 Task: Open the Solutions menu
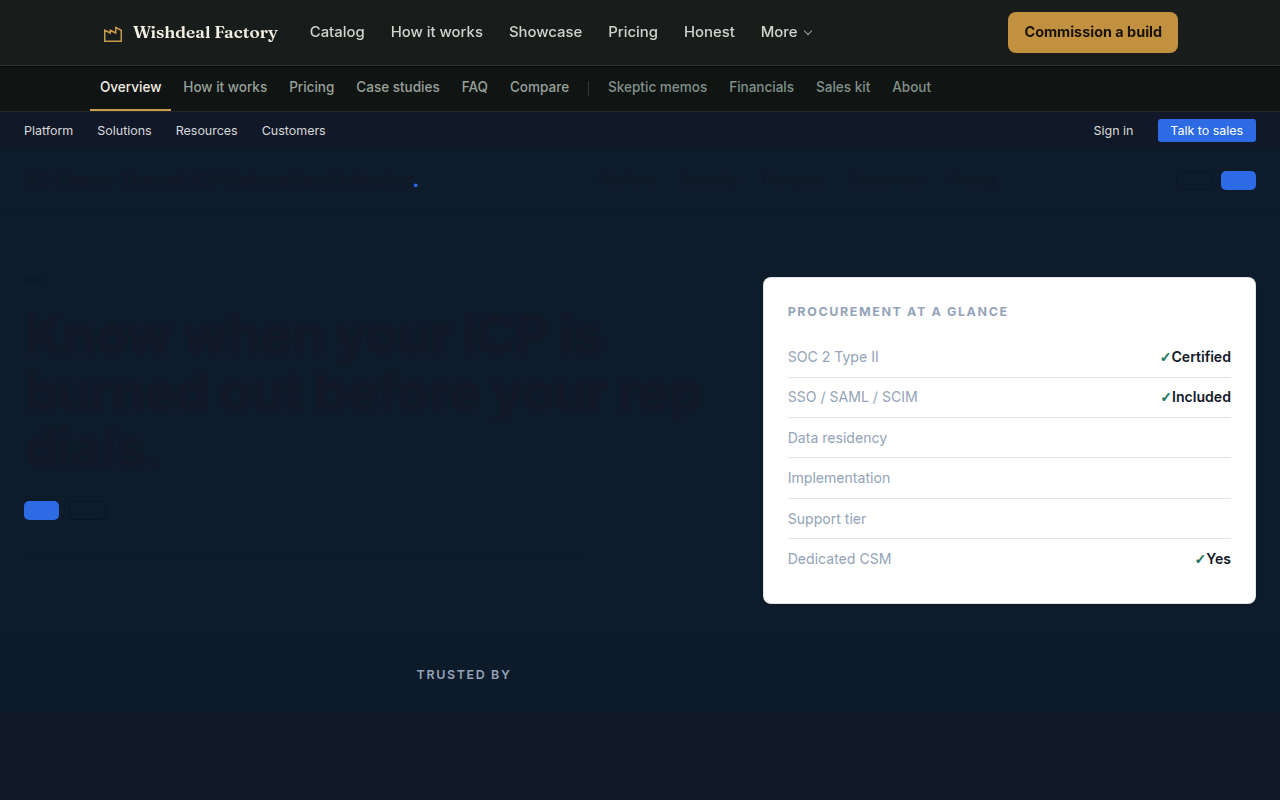point(124,131)
